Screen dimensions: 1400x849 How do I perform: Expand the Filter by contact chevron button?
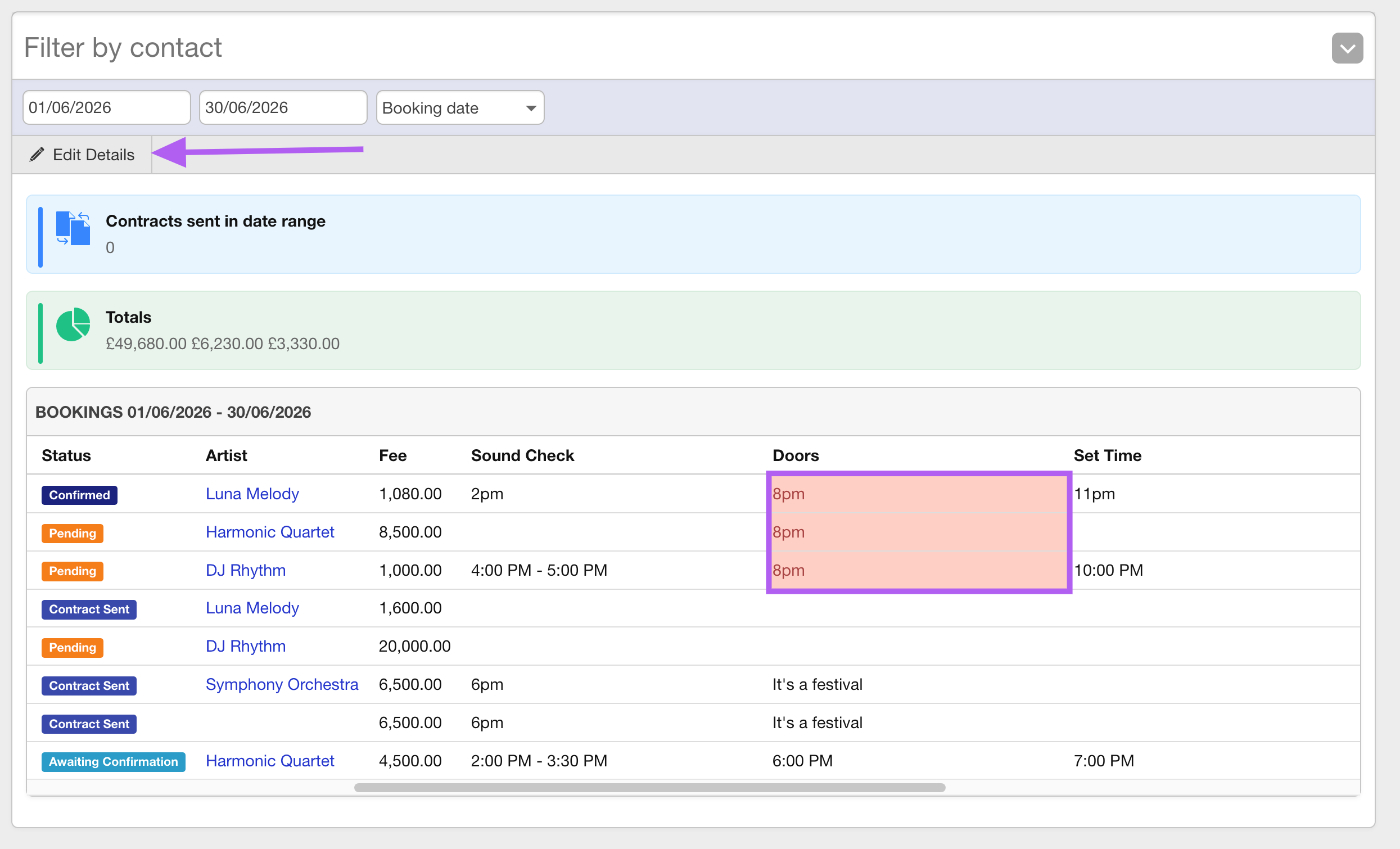click(x=1347, y=48)
